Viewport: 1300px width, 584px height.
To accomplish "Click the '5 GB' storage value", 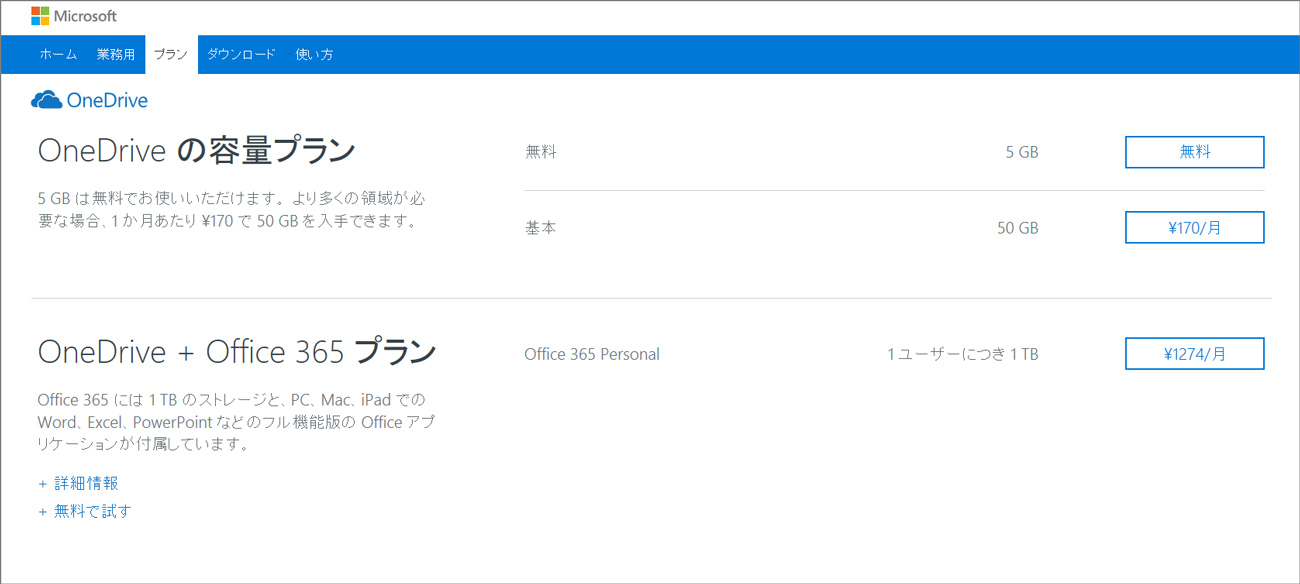I will point(1022,152).
